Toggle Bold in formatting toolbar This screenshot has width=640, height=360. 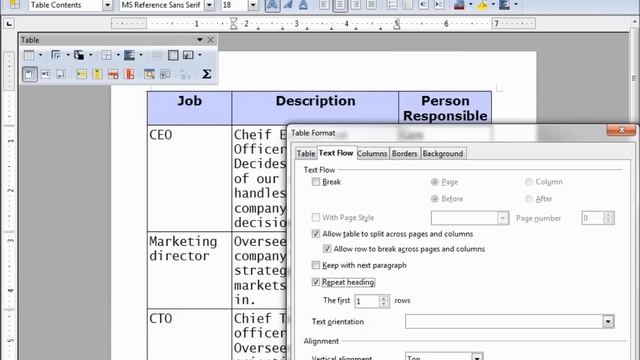pyautogui.click(x=272, y=5)
